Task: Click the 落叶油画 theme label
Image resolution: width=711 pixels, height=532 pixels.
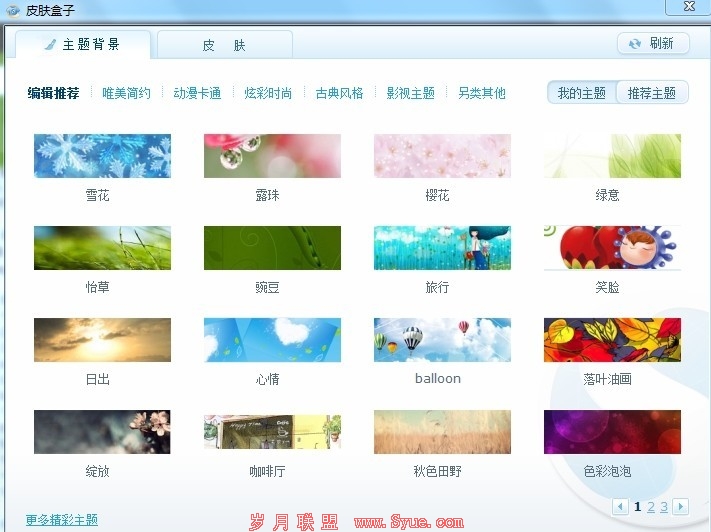Action: [608, 379]
